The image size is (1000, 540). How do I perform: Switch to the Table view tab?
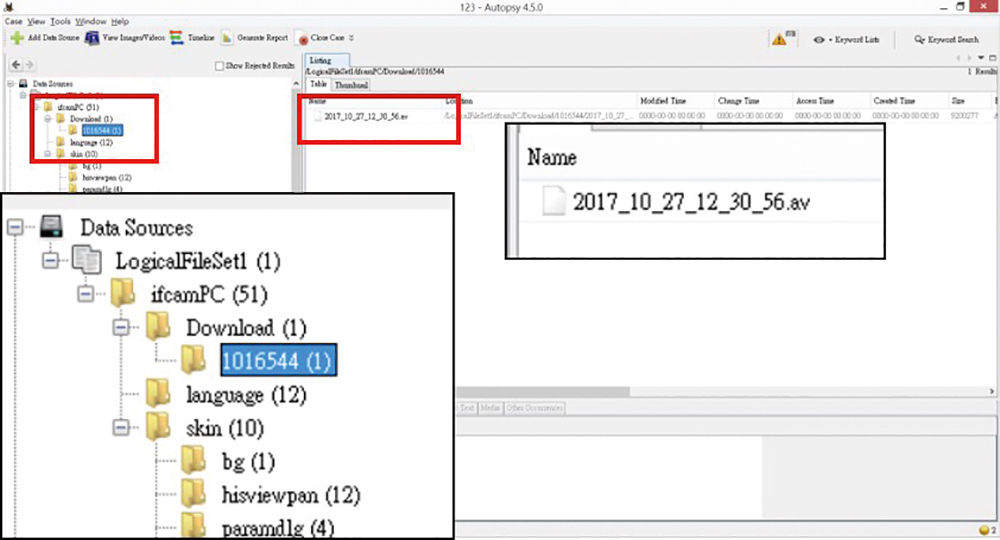(x=318, y=84)
